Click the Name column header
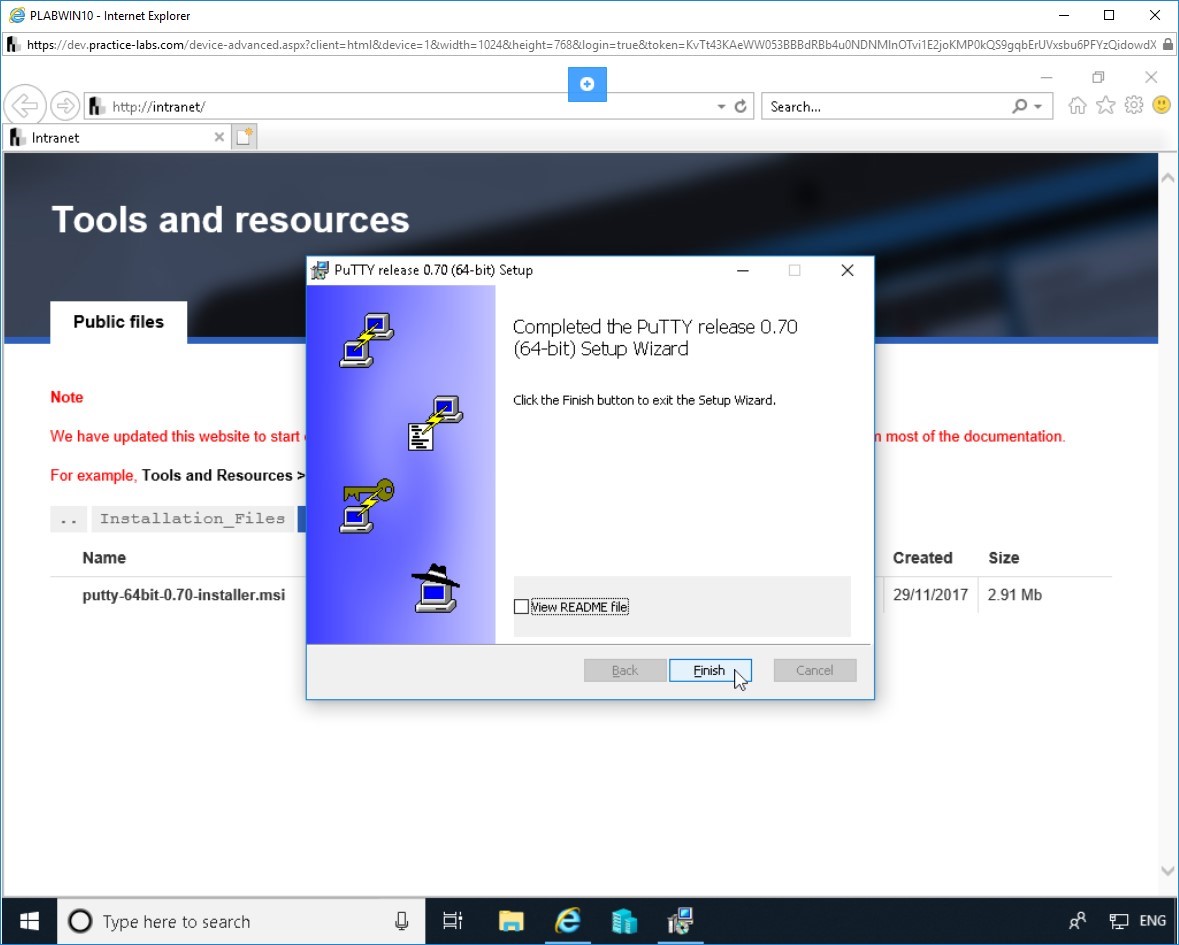The width and height of the screenshot is (1179, 945). click(x=104, y=558)
